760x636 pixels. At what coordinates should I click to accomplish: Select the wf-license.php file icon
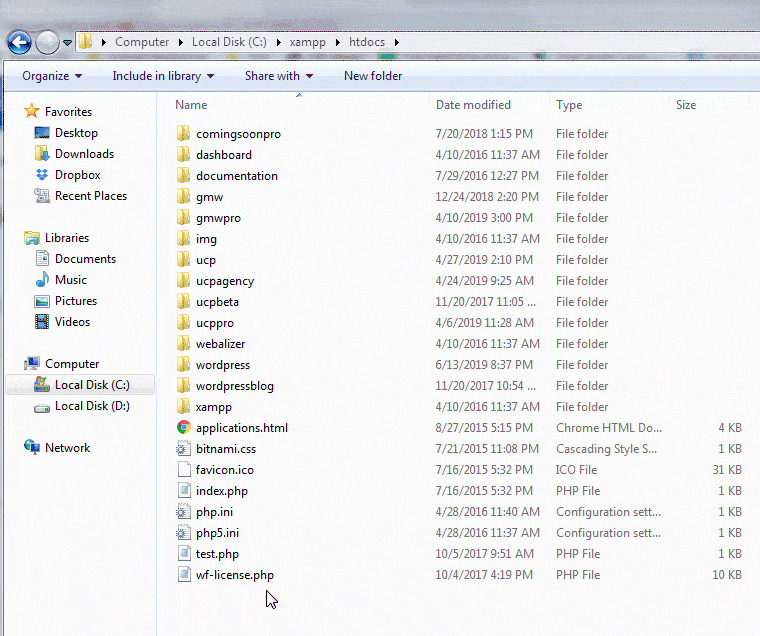click(184, 574)
